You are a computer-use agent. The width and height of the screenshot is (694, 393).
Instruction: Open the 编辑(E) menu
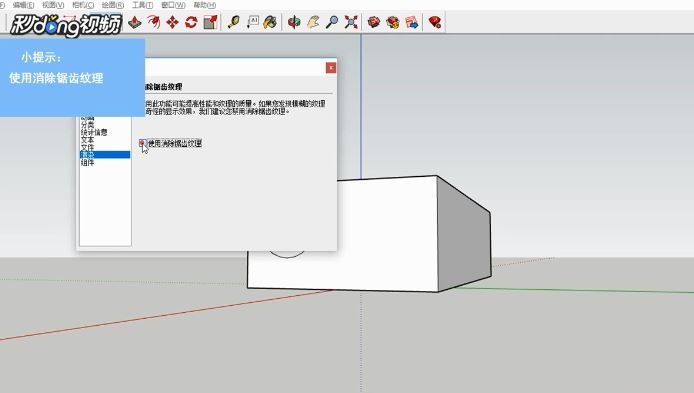click(x=23, y=5)
